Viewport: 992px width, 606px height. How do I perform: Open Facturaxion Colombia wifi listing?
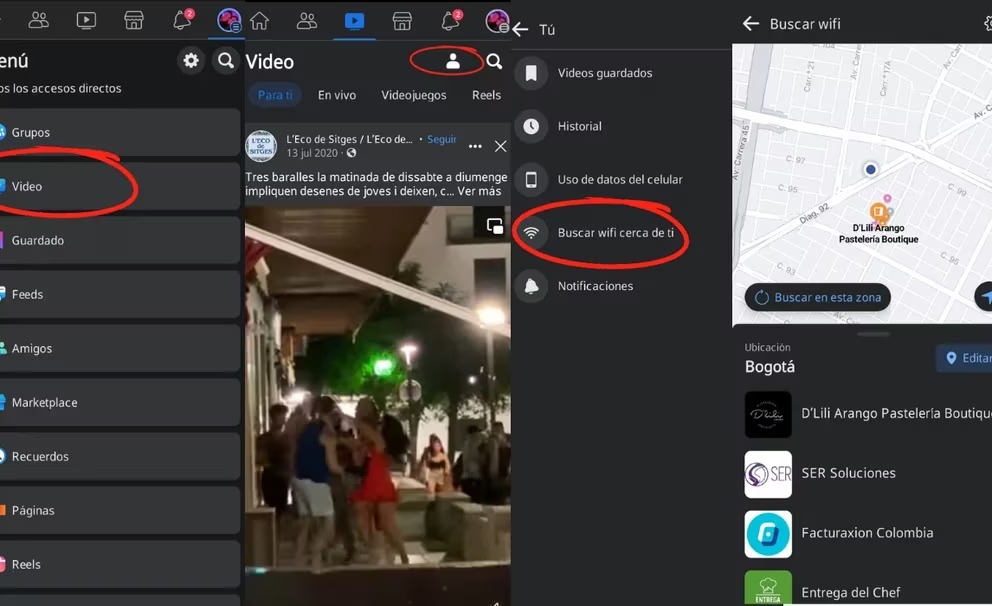(868, 534)
